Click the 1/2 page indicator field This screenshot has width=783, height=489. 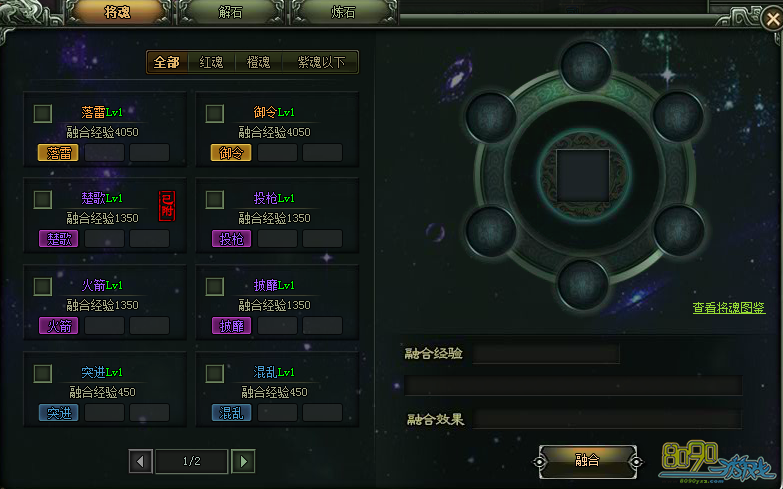(192, 462)
